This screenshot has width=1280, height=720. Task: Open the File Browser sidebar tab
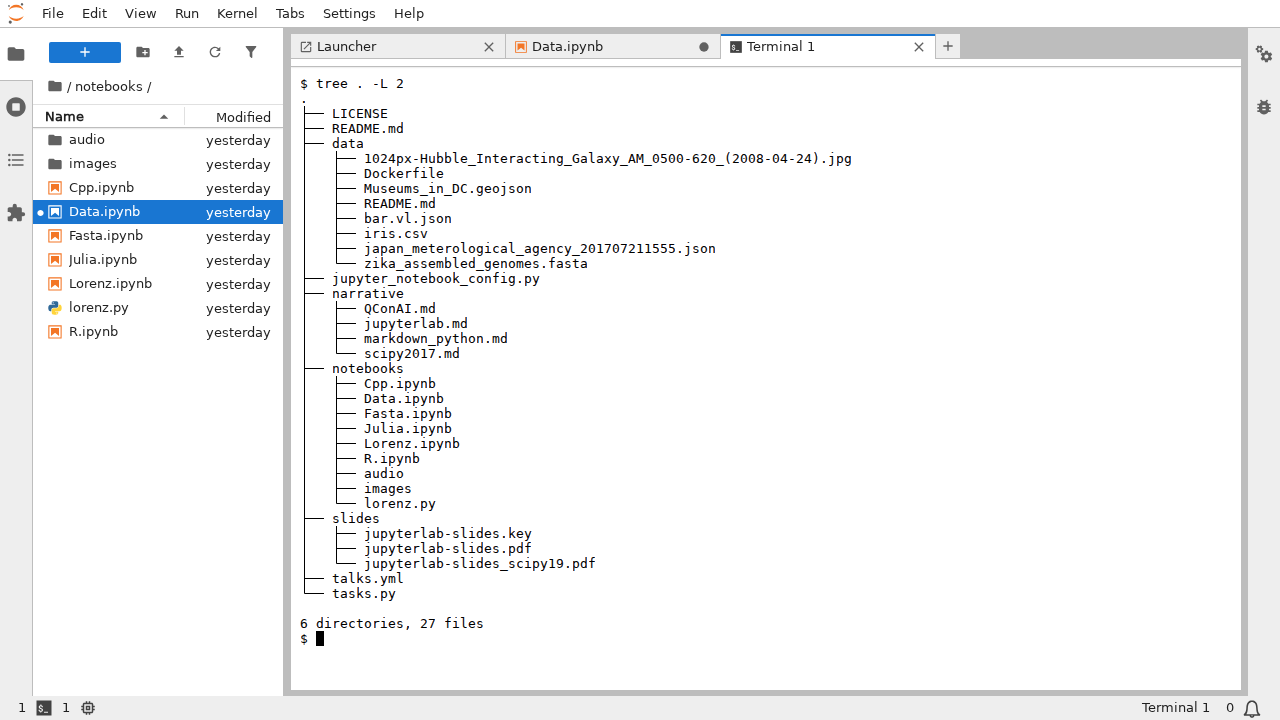click(16, 54)
